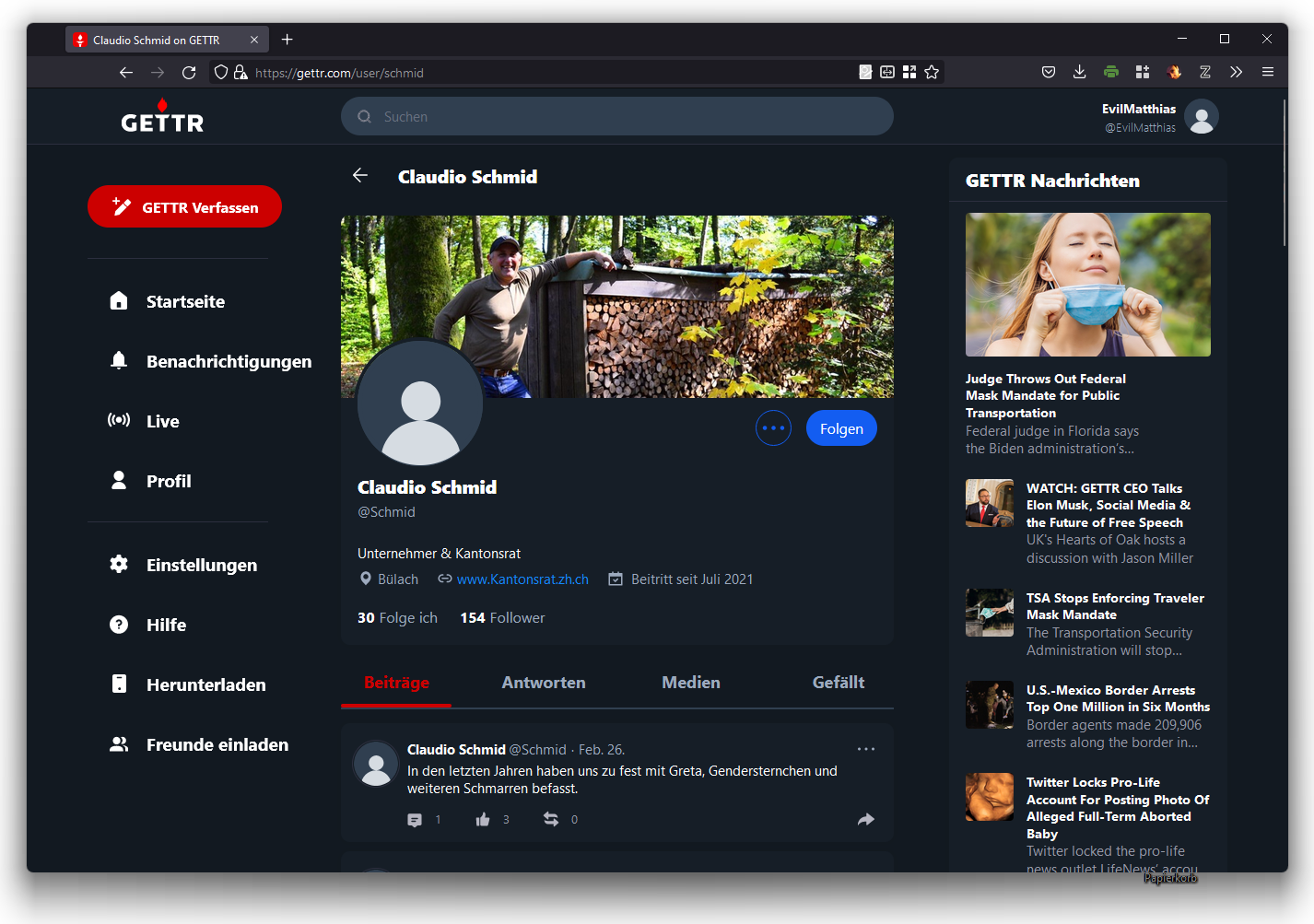Screen dimensions: 1314x924
Task: Reload the page
Action: [189, 72]
